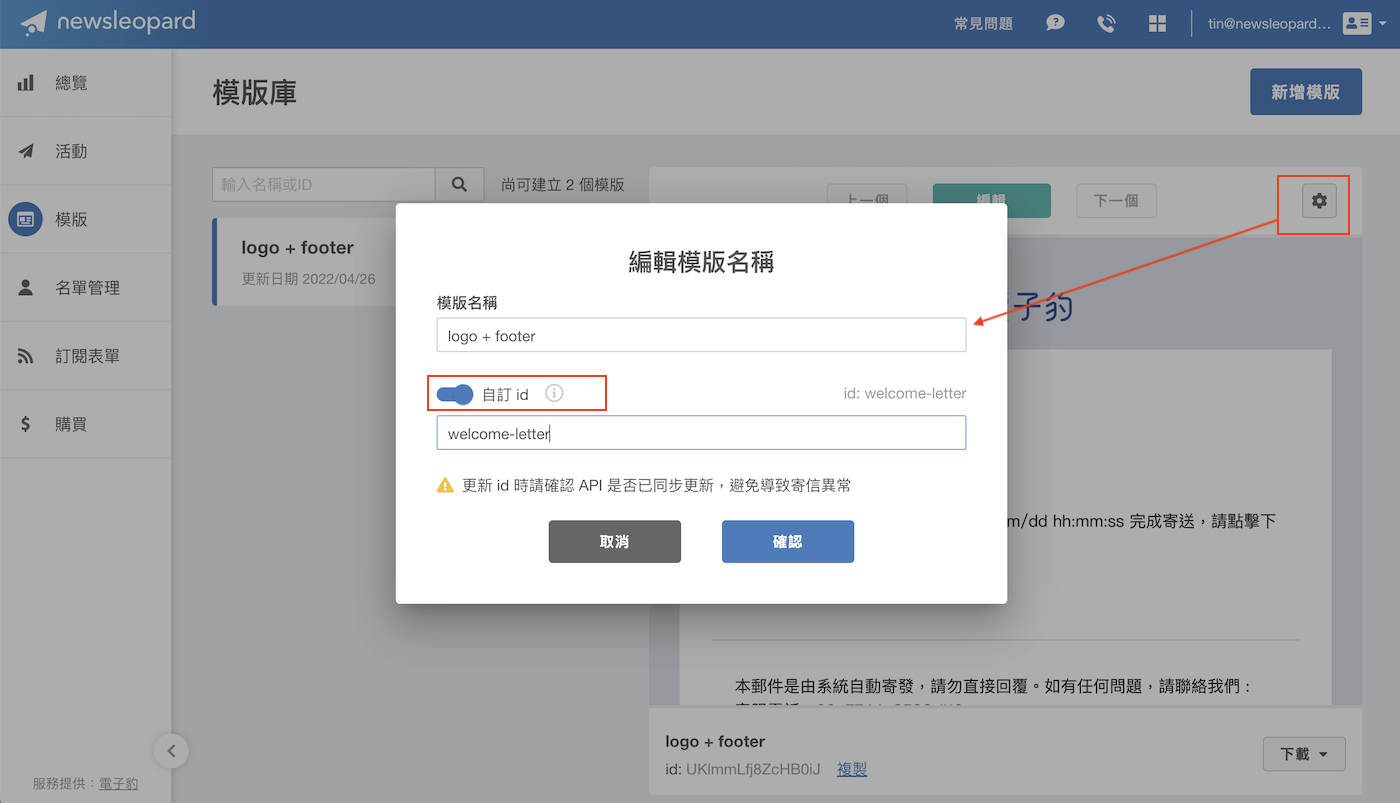Click the welcome-letter custom id field
This screenshot has height=803, width=1400.
(701, 433)
